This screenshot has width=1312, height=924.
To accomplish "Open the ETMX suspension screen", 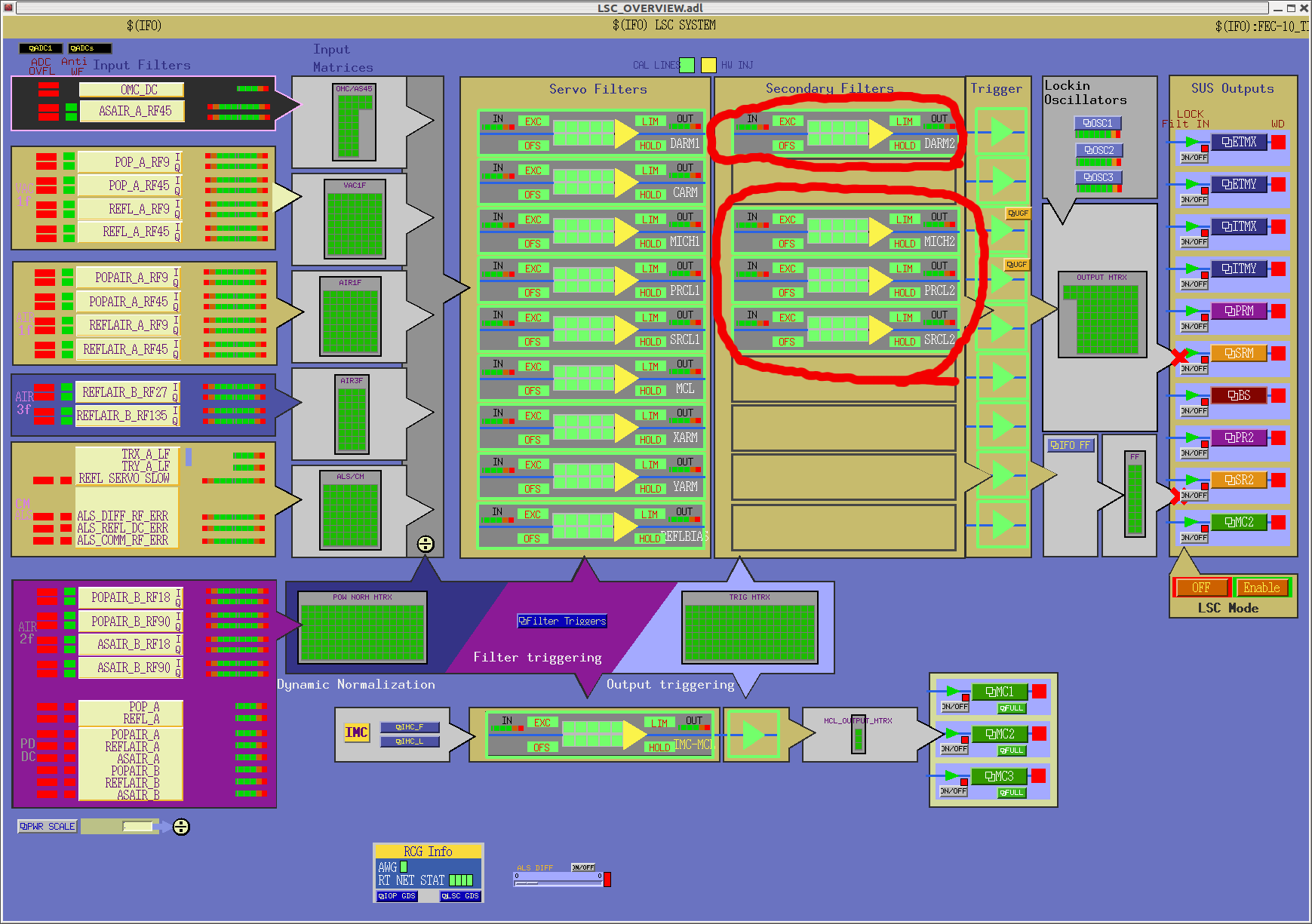I will 1240,142.
